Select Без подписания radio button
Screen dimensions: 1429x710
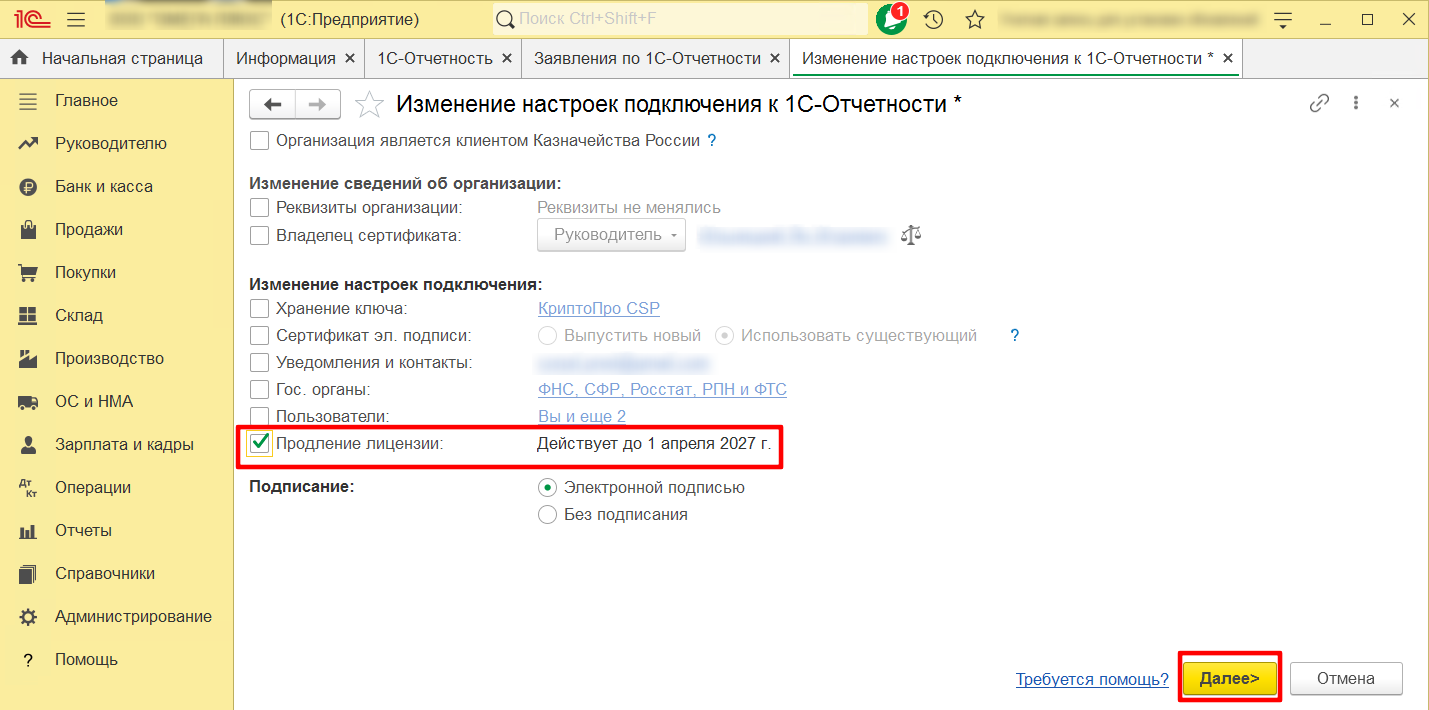547,515
